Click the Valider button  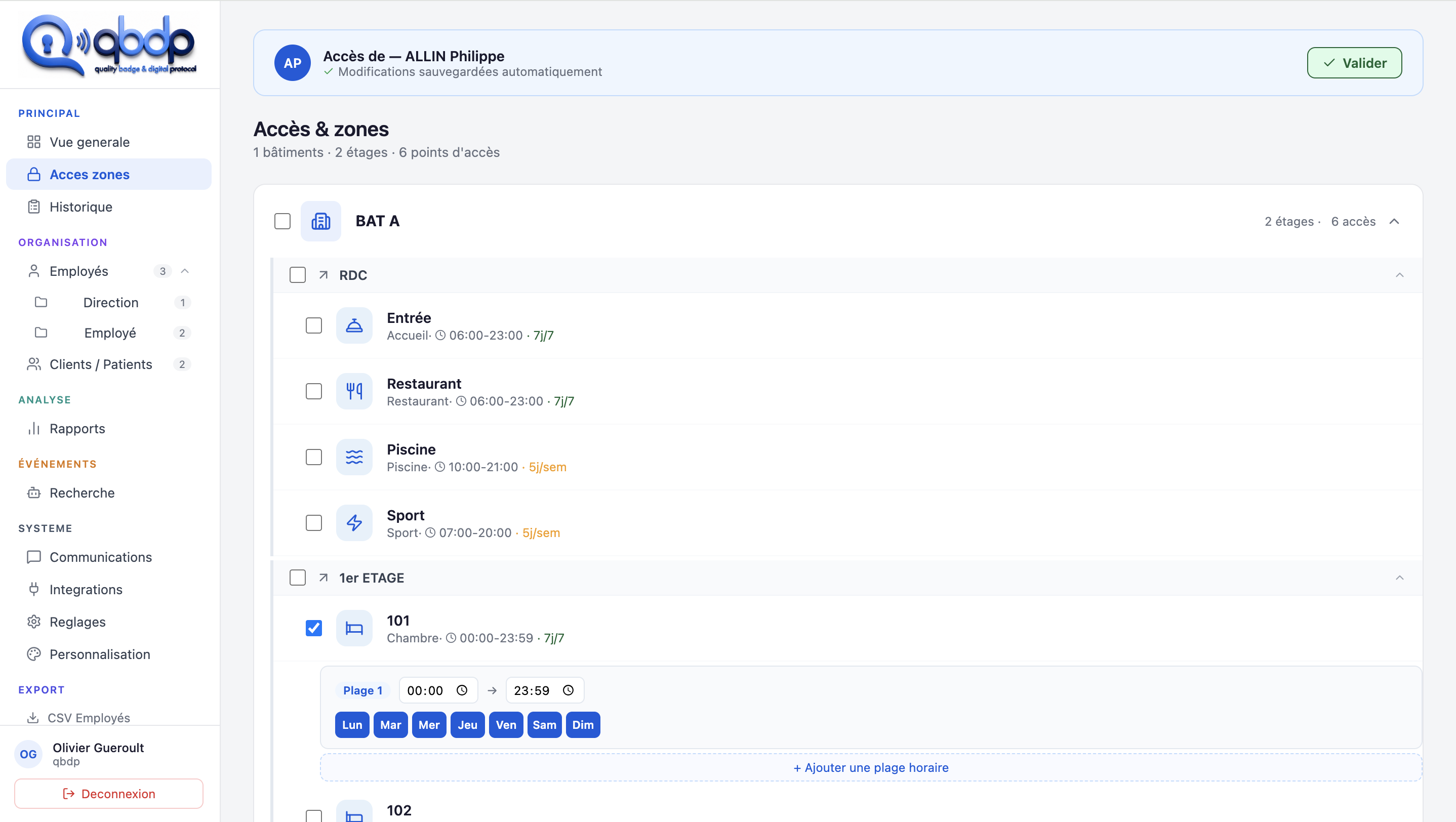click(x=1354, y=63)
